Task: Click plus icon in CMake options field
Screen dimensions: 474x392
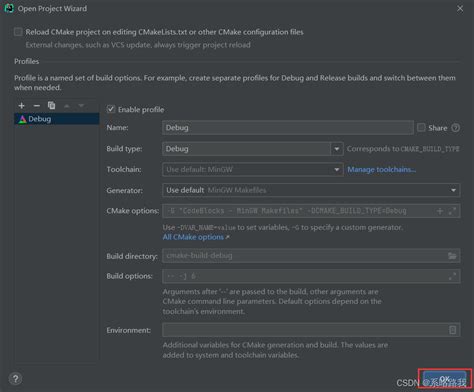Action: click(x=440, y=211)
